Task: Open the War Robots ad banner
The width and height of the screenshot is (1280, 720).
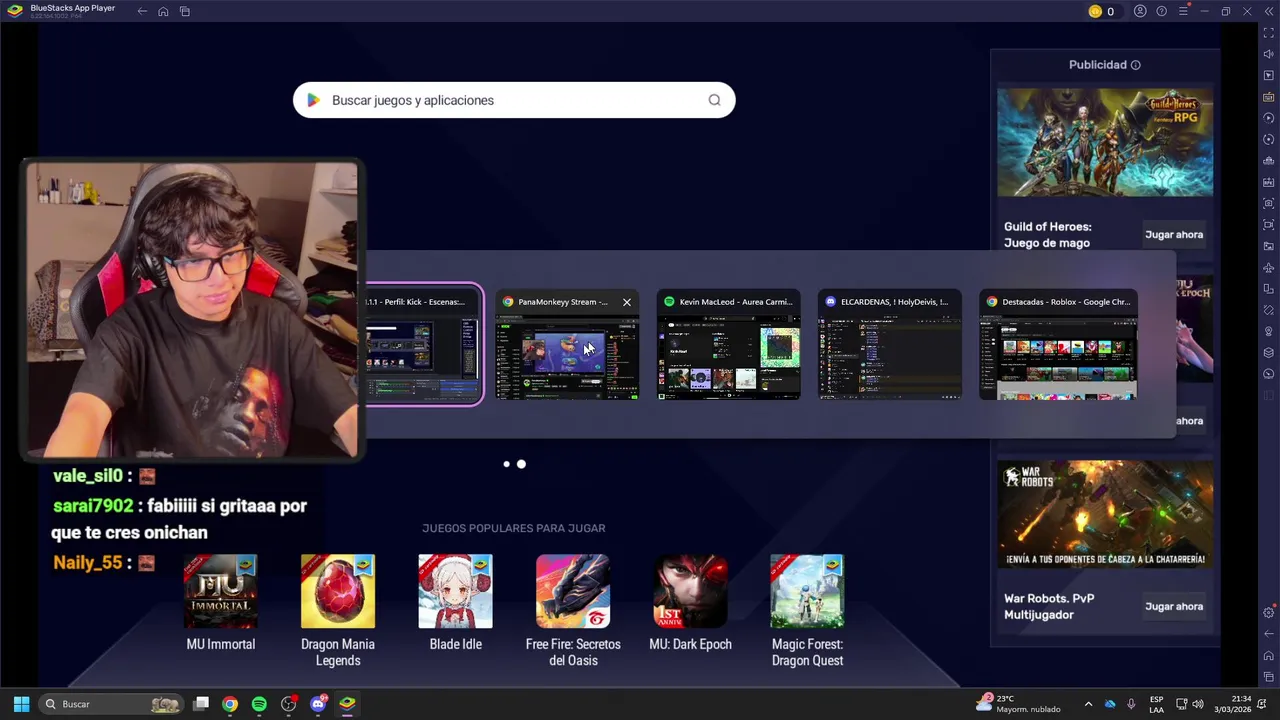Action: click(x=1105, y=514)
